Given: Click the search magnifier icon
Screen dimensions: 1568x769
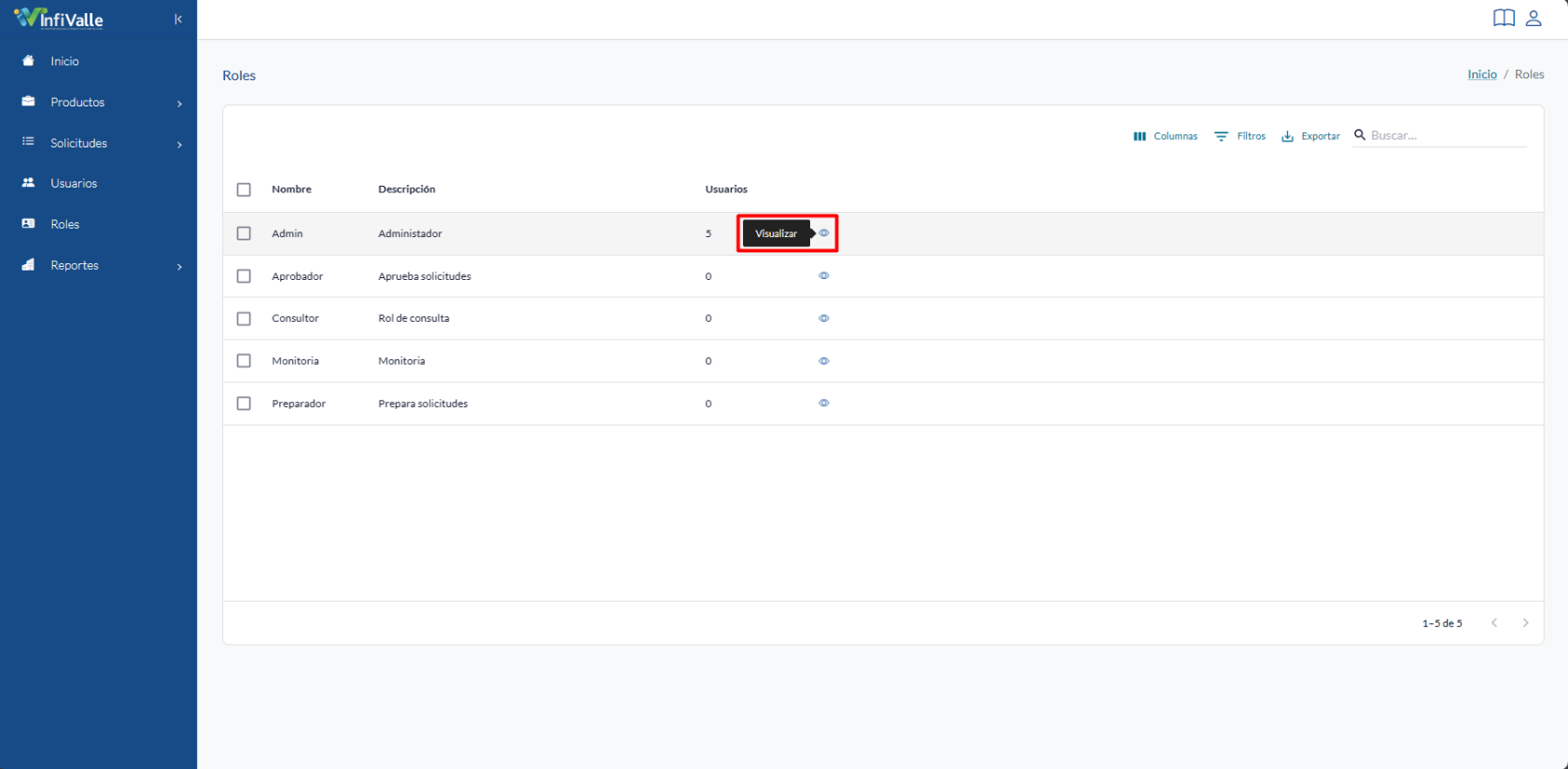Looking at the screenshot, I should coord(1360,135).
